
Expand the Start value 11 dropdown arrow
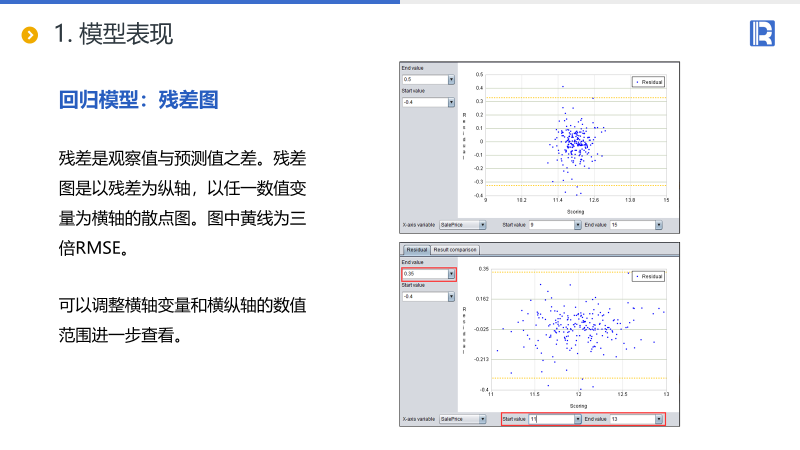578,419
